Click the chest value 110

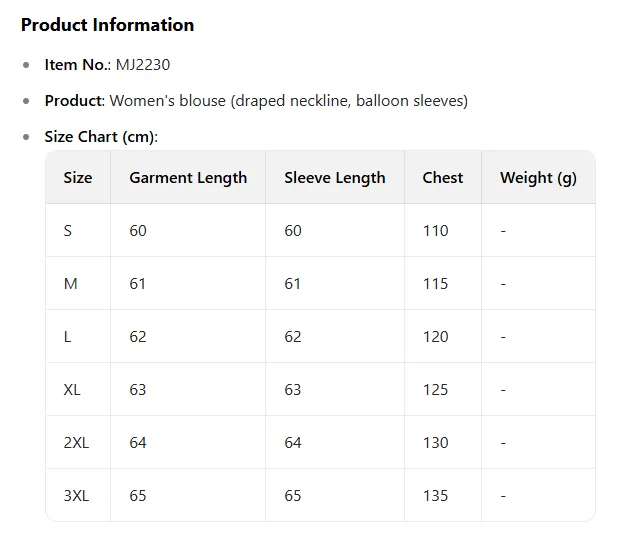tap(435, 231)
